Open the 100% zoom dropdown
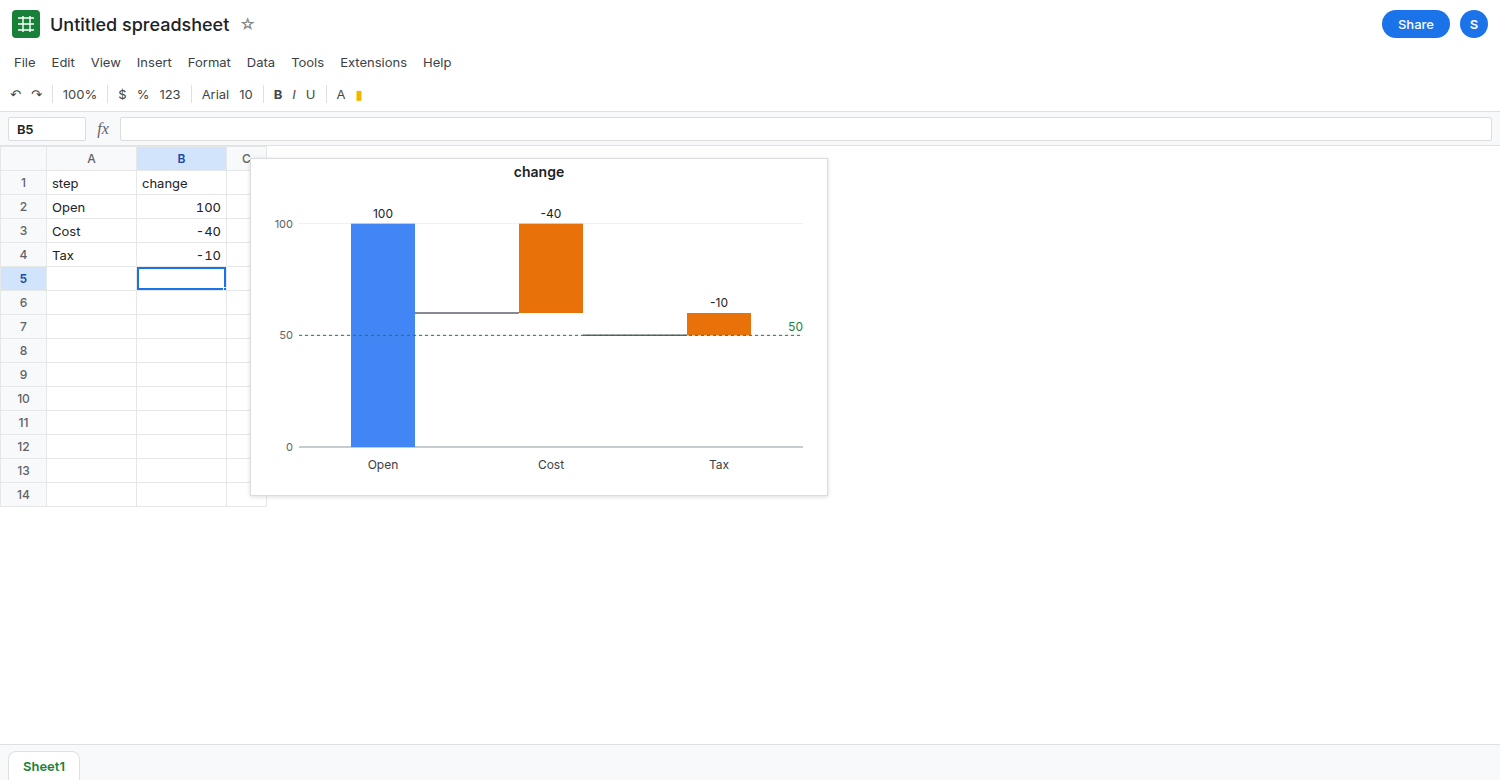This screenshot has width=1500, height=780. coord(80,94)
